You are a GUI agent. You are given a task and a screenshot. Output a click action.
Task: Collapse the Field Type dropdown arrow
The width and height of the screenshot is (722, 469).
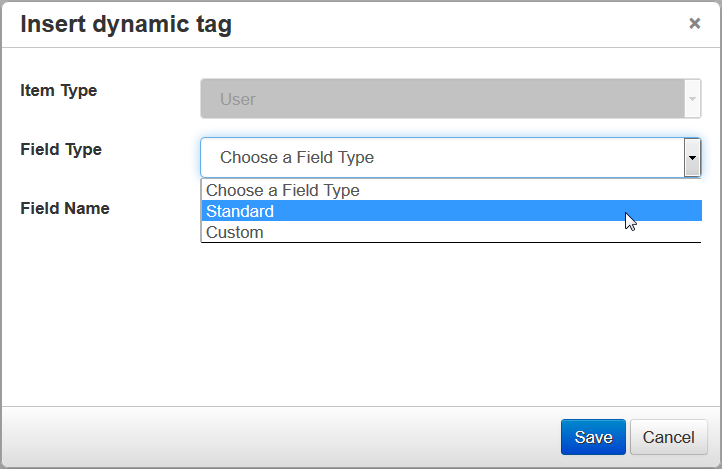[x=691, y=158]
